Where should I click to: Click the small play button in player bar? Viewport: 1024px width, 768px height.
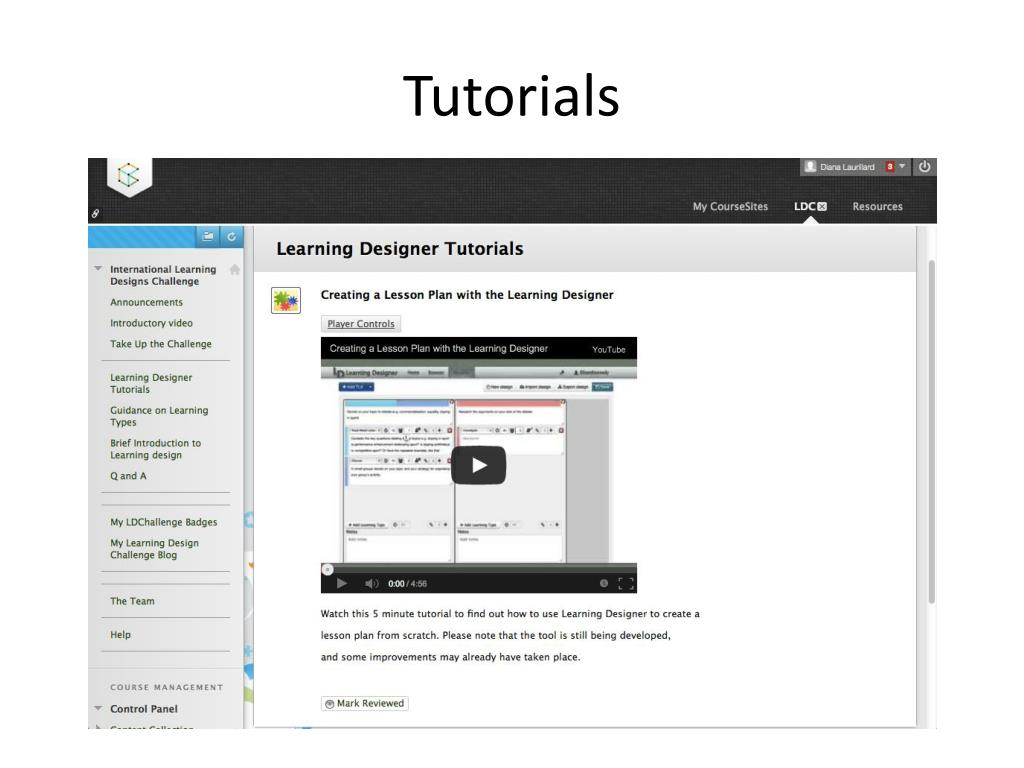pyautogui.click(x=342, y=583)
